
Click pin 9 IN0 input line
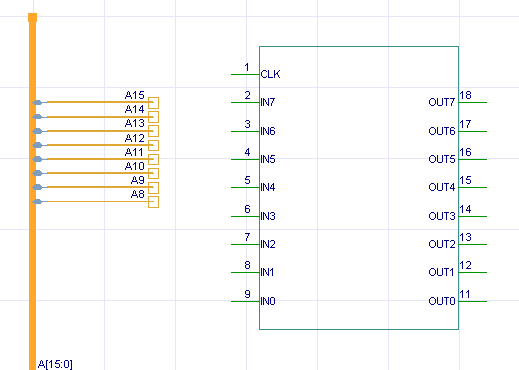(x=245, y=301)
